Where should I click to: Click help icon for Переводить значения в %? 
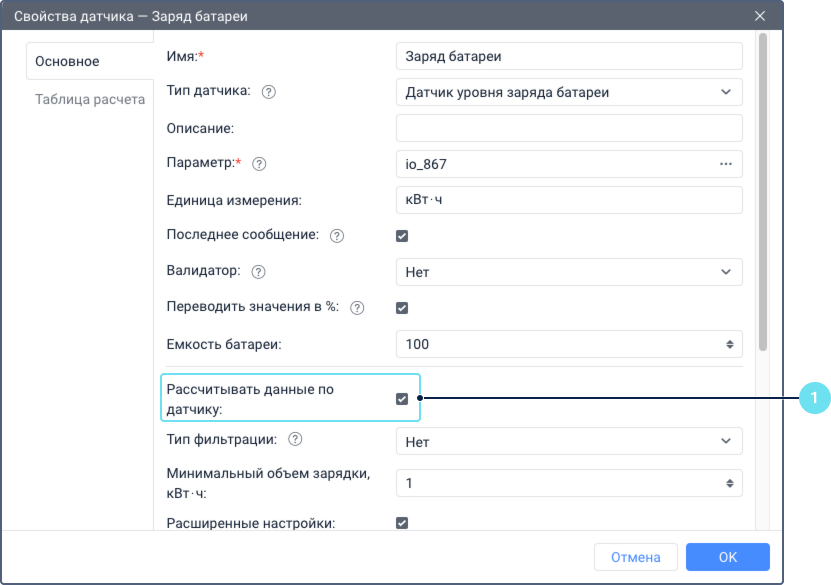(x=357, y=308)
